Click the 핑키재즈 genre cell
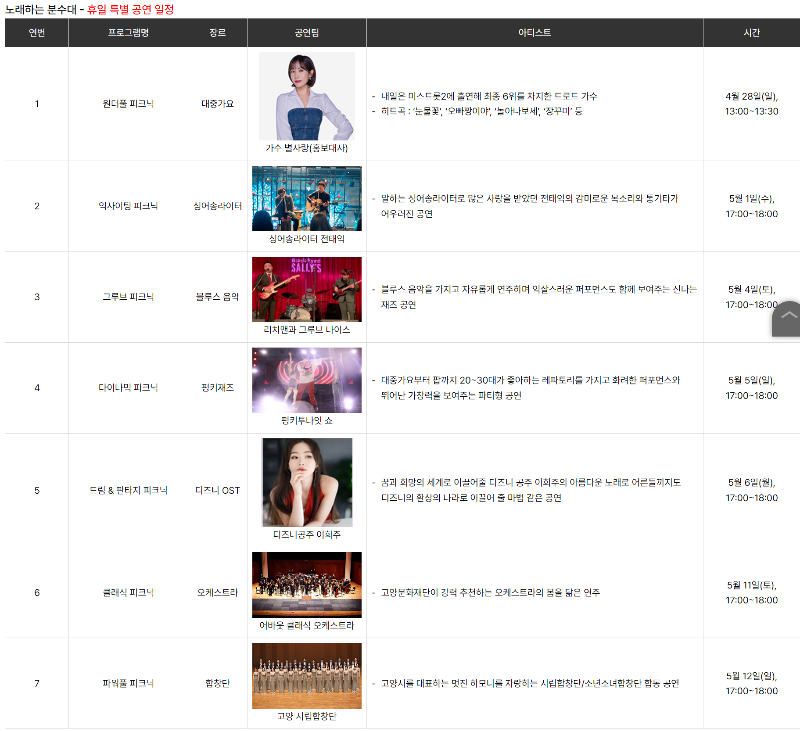The image size is (800, 731). tap(217, 387)
